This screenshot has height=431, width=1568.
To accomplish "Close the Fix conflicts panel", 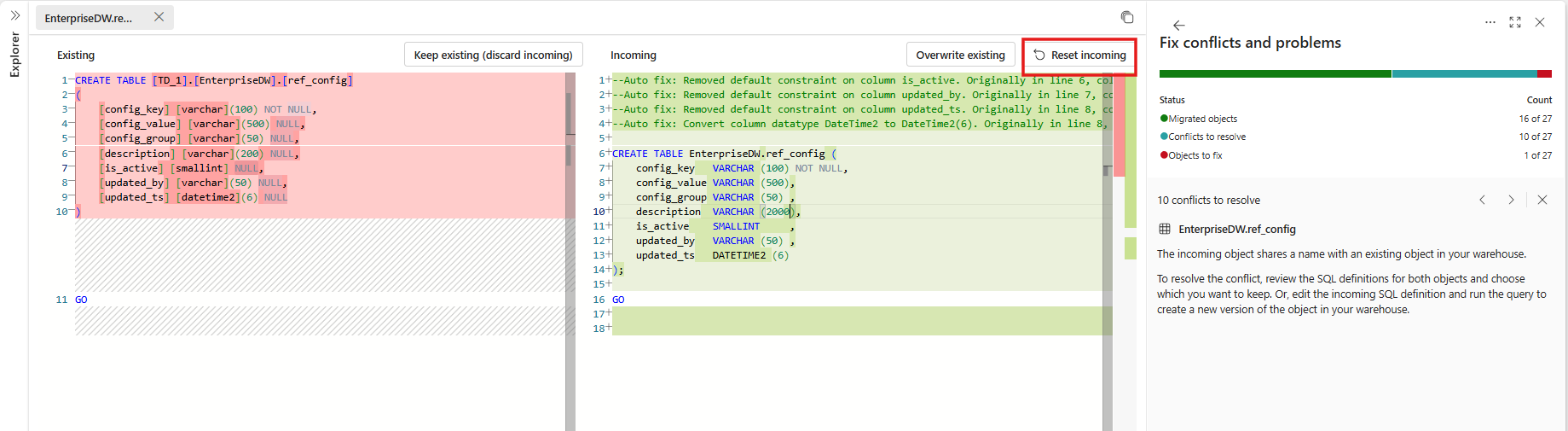I will click(1540, 22).
